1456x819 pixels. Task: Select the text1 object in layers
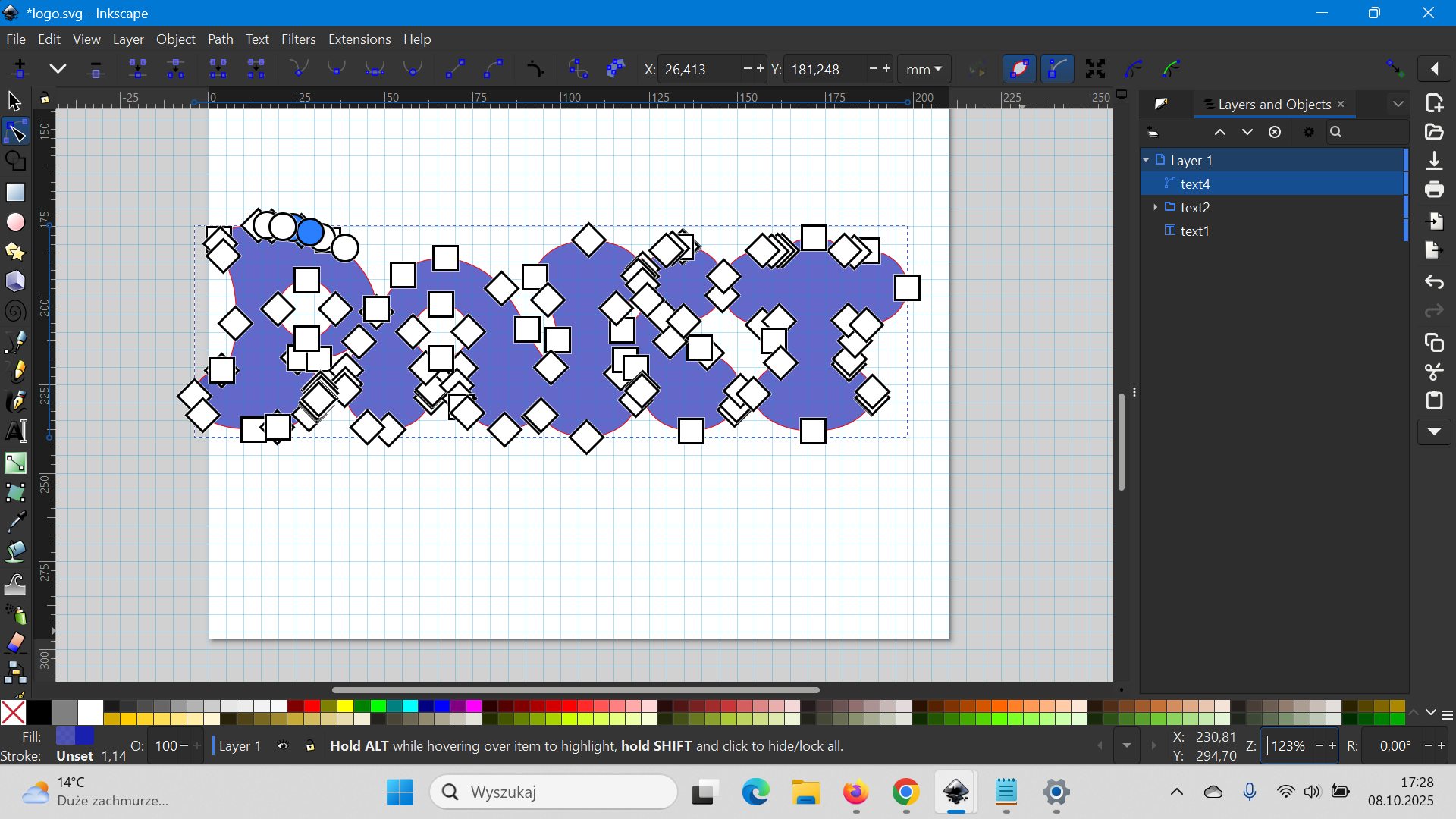coord(1194,231)
